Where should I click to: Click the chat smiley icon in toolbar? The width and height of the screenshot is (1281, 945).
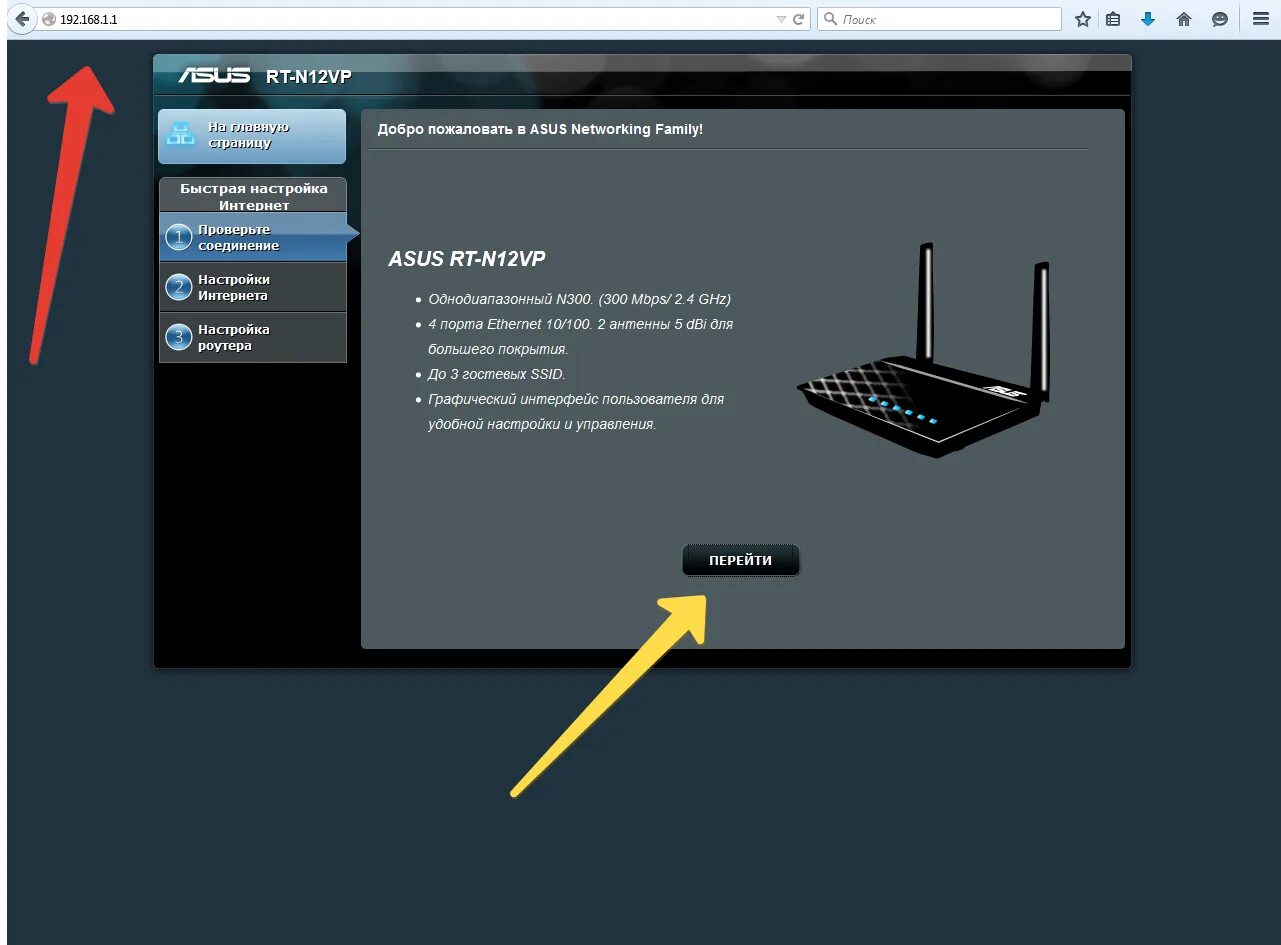[x=1220, y=19]
